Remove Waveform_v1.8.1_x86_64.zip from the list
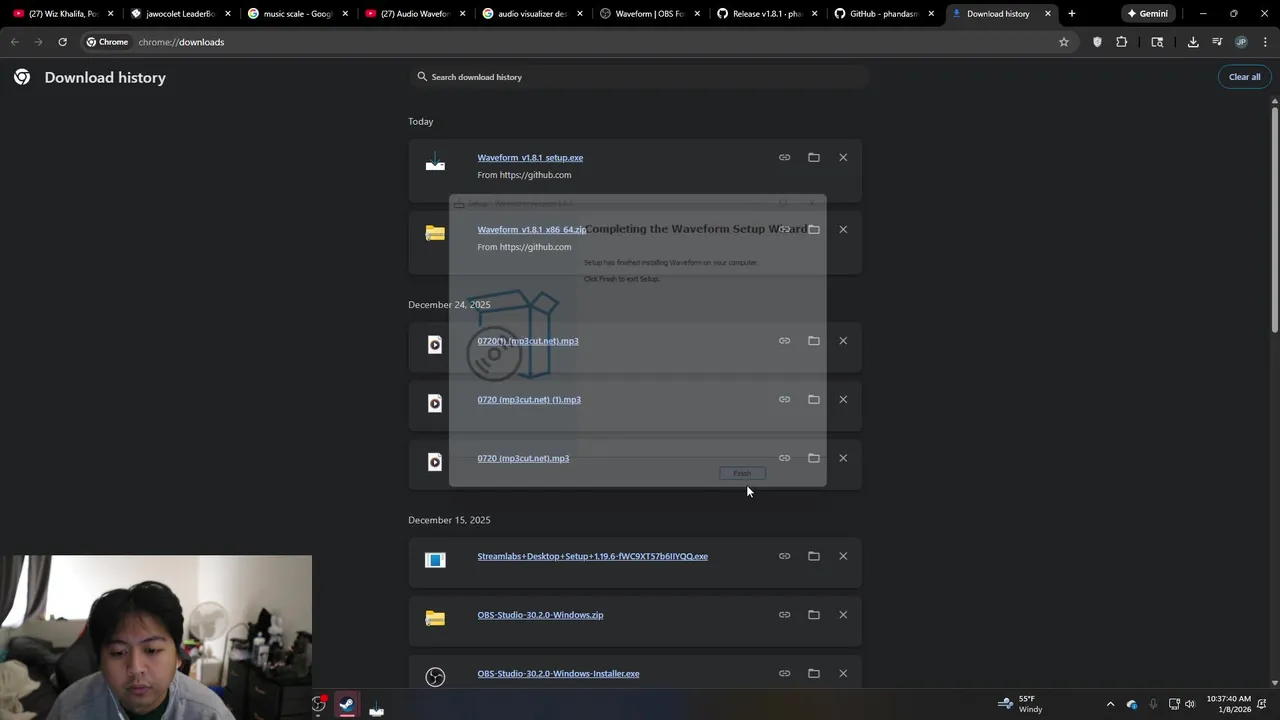This screenshot has width=1280, height=720. click(x=843, y=229)
